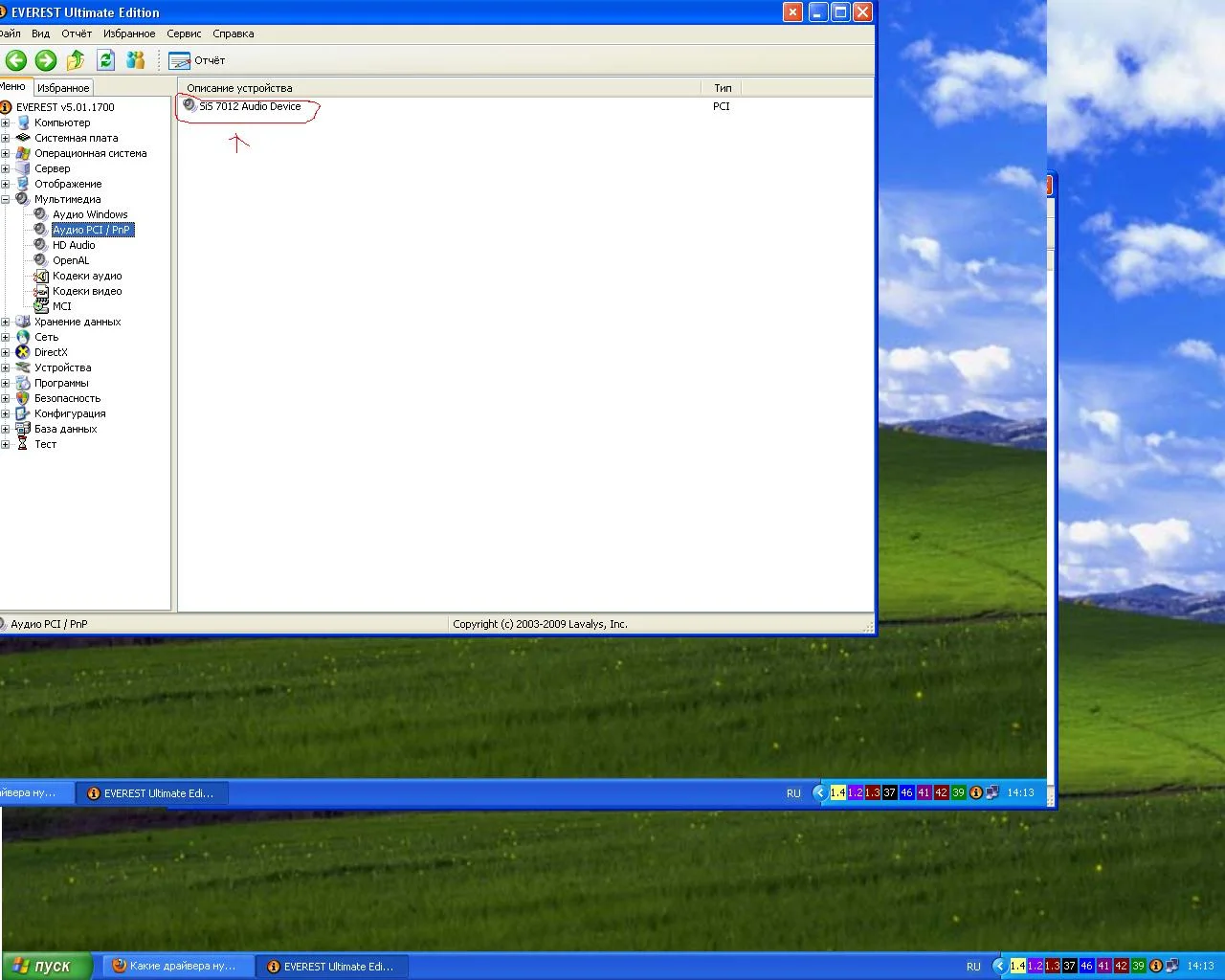The width and height of the screenshot is (1225, 980).
Task: Expand the Отображение tree node
Action: tap(5, 184)
